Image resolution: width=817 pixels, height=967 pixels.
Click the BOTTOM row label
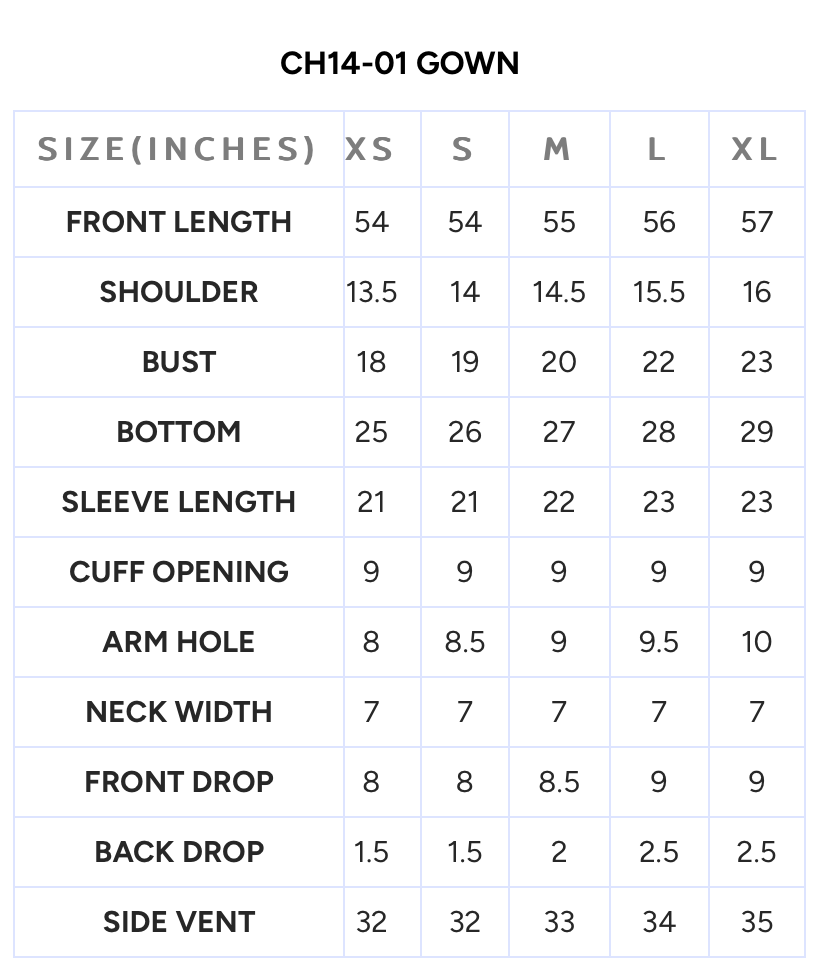tap(179, 432)
